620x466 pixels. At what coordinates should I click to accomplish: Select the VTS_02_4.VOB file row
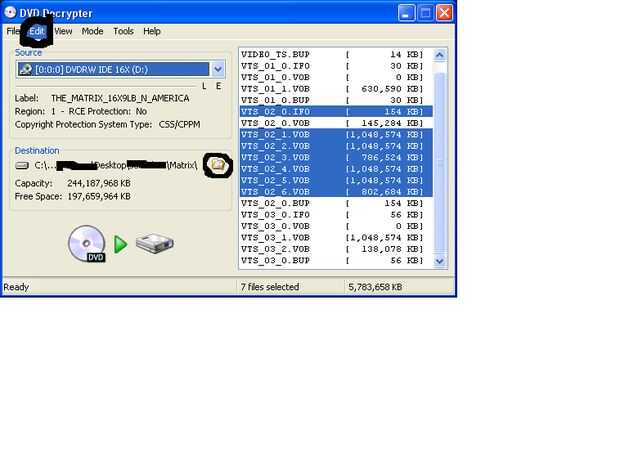[336, 169]
